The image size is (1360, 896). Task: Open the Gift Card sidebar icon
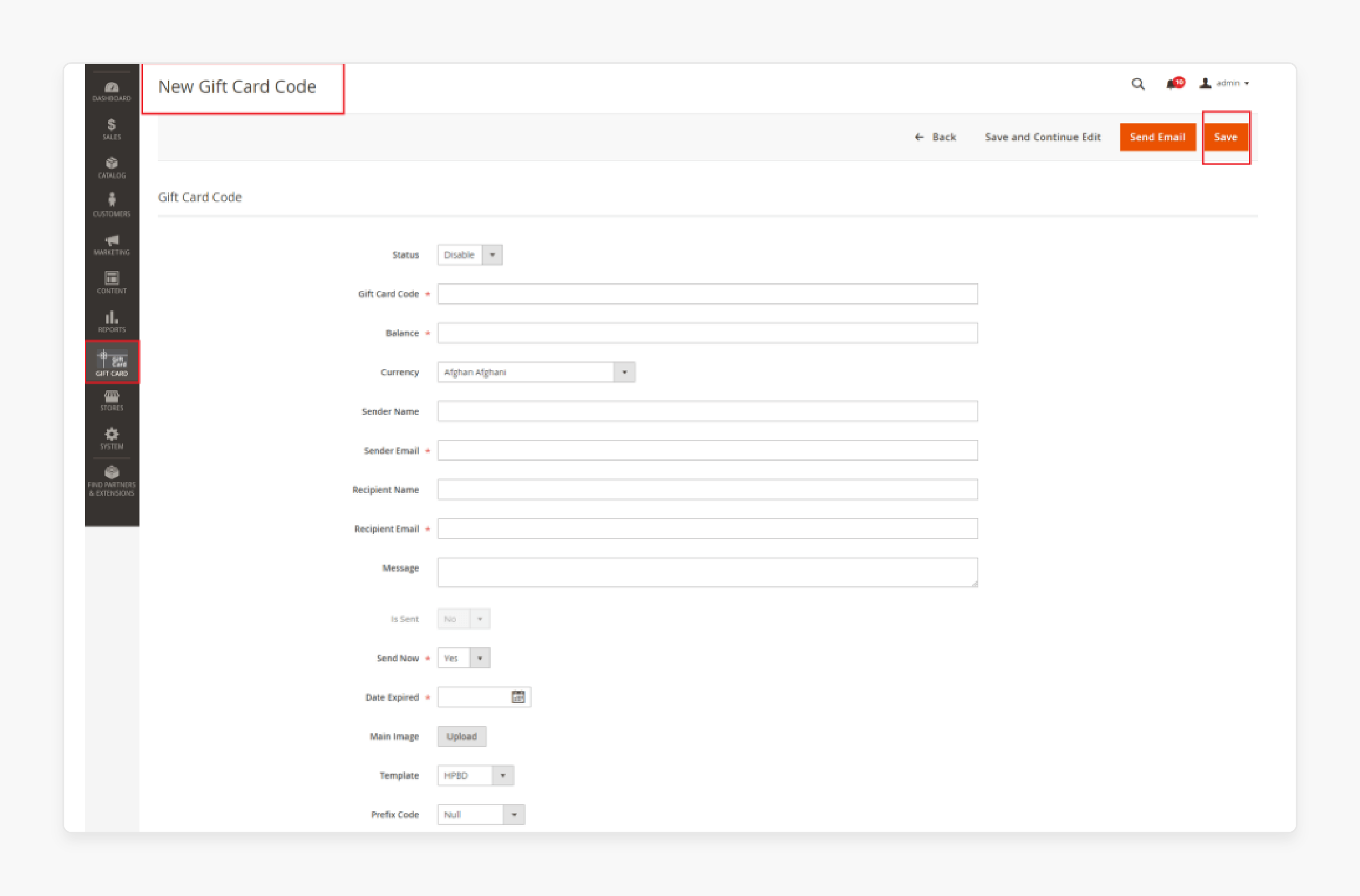[112, 362]
